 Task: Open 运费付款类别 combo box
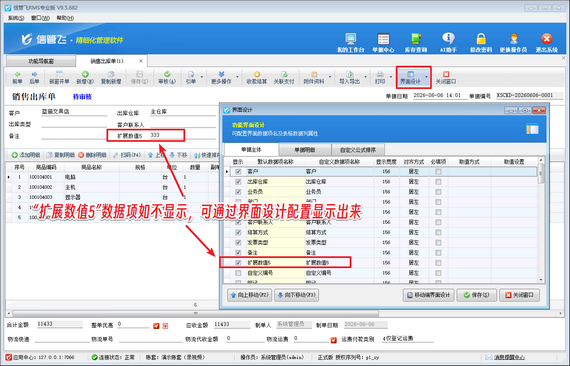(408, 339)
